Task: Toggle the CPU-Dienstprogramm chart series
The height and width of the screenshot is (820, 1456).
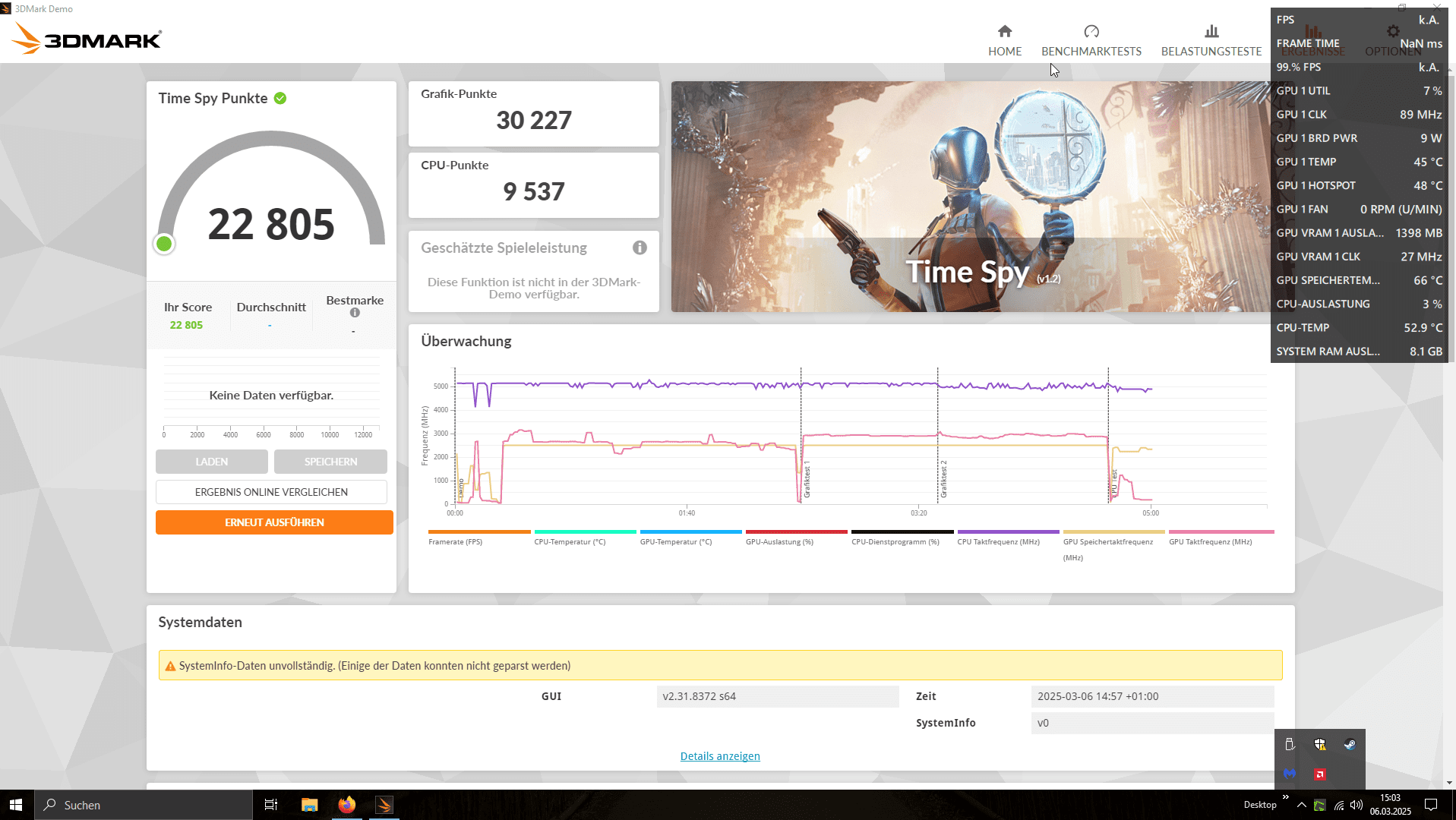Action: (x=902, y=538)
